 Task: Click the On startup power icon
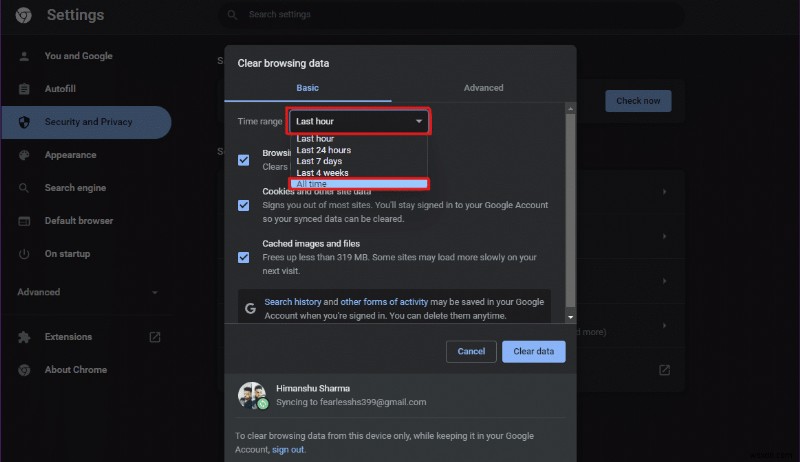pyautogui.click(x=24, y=254)
